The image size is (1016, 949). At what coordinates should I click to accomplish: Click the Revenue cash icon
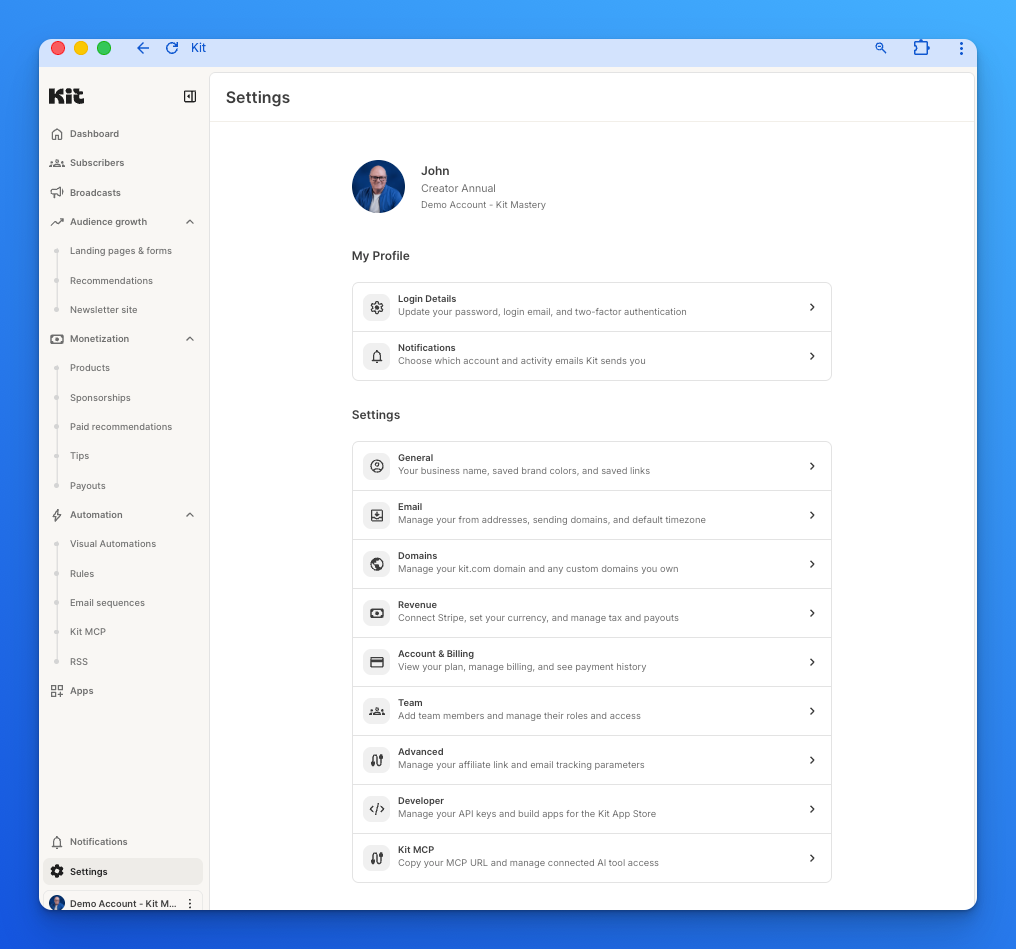point(376,613)
